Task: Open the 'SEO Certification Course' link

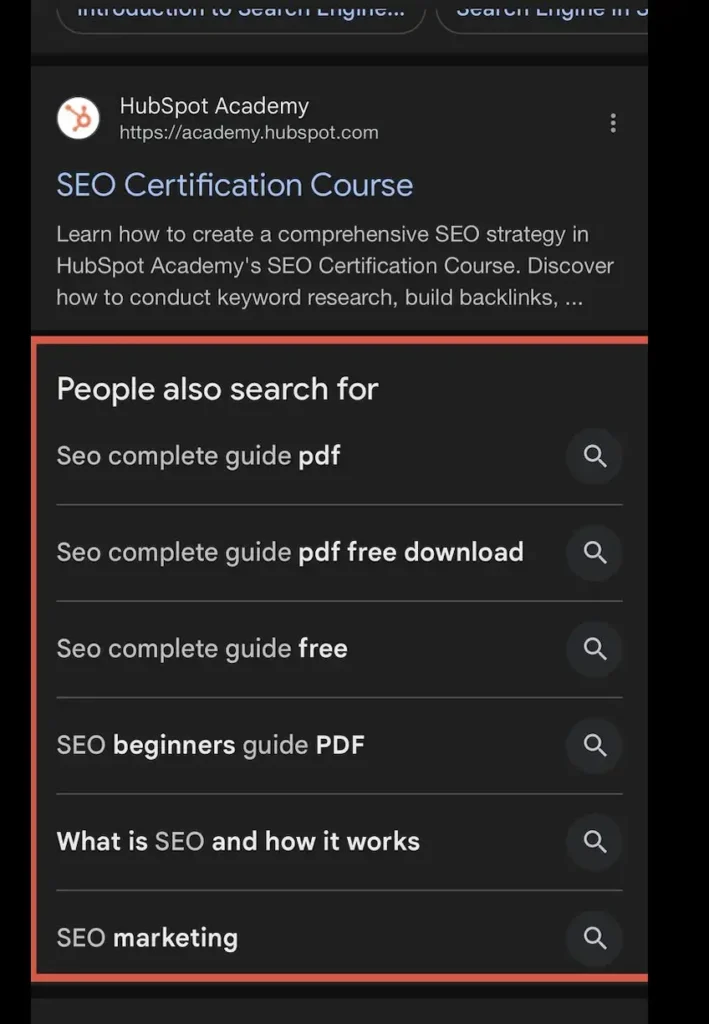Action: (x=234, y=185)
